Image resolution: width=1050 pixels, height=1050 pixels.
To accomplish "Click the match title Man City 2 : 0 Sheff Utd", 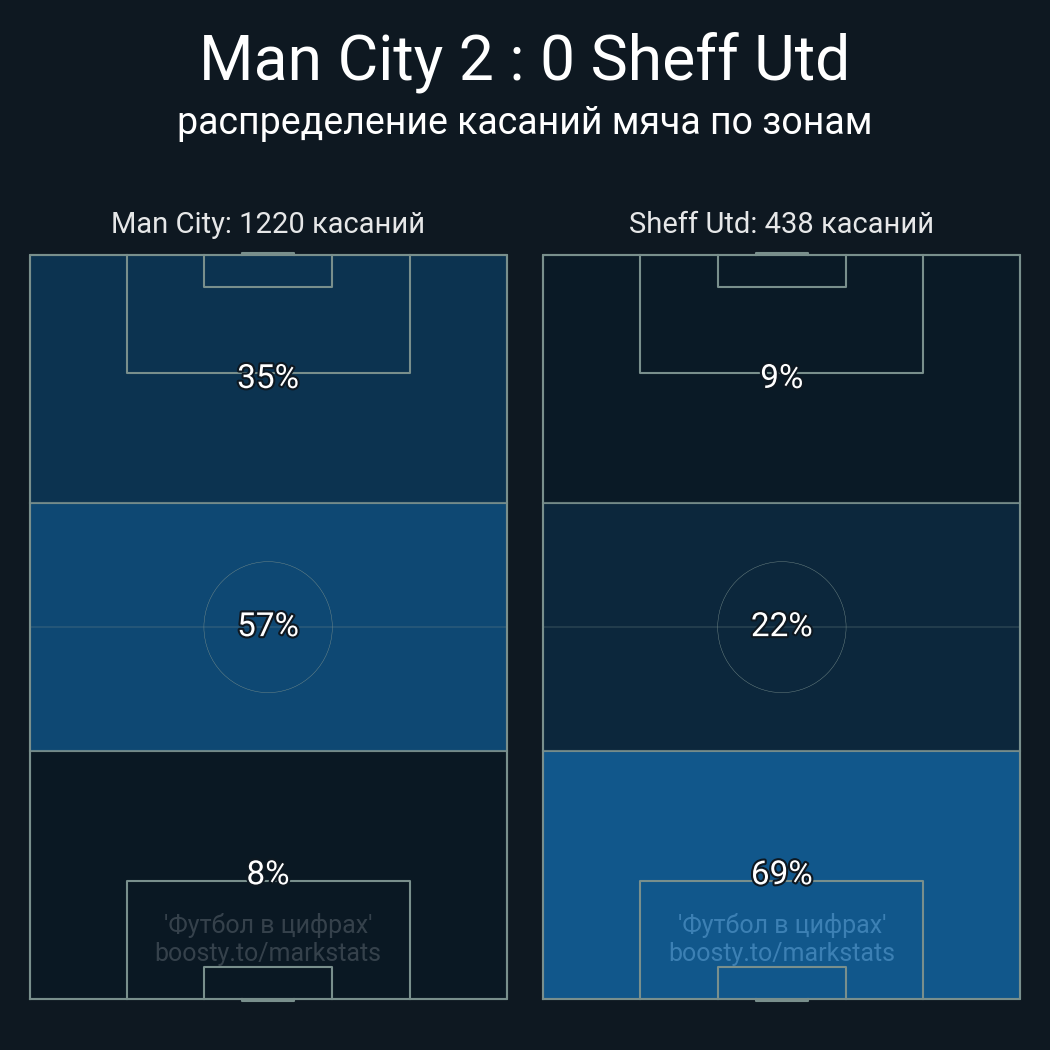I will click(x=524, y=59).
